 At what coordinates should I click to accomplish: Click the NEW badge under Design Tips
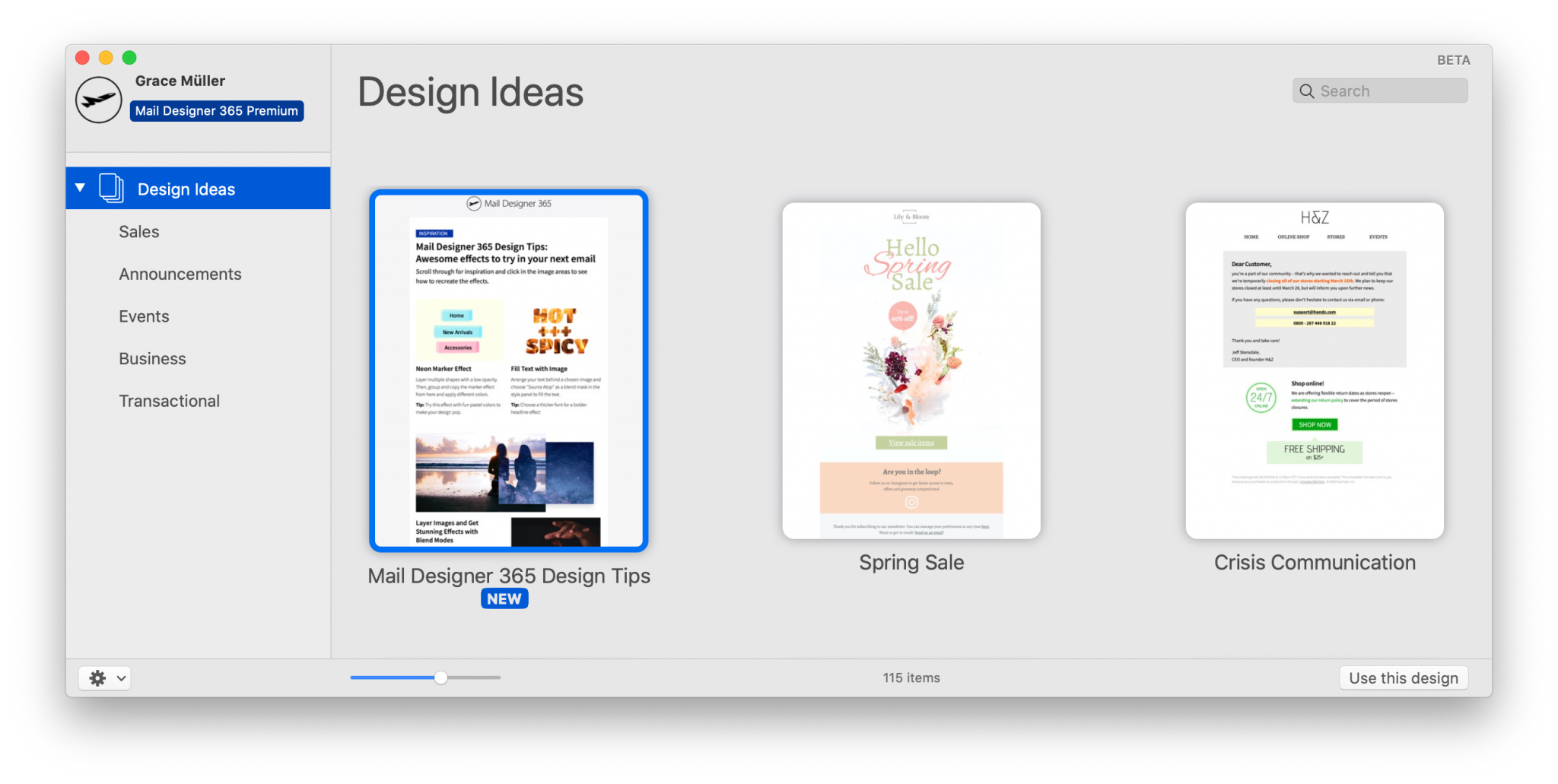(504, 598)
